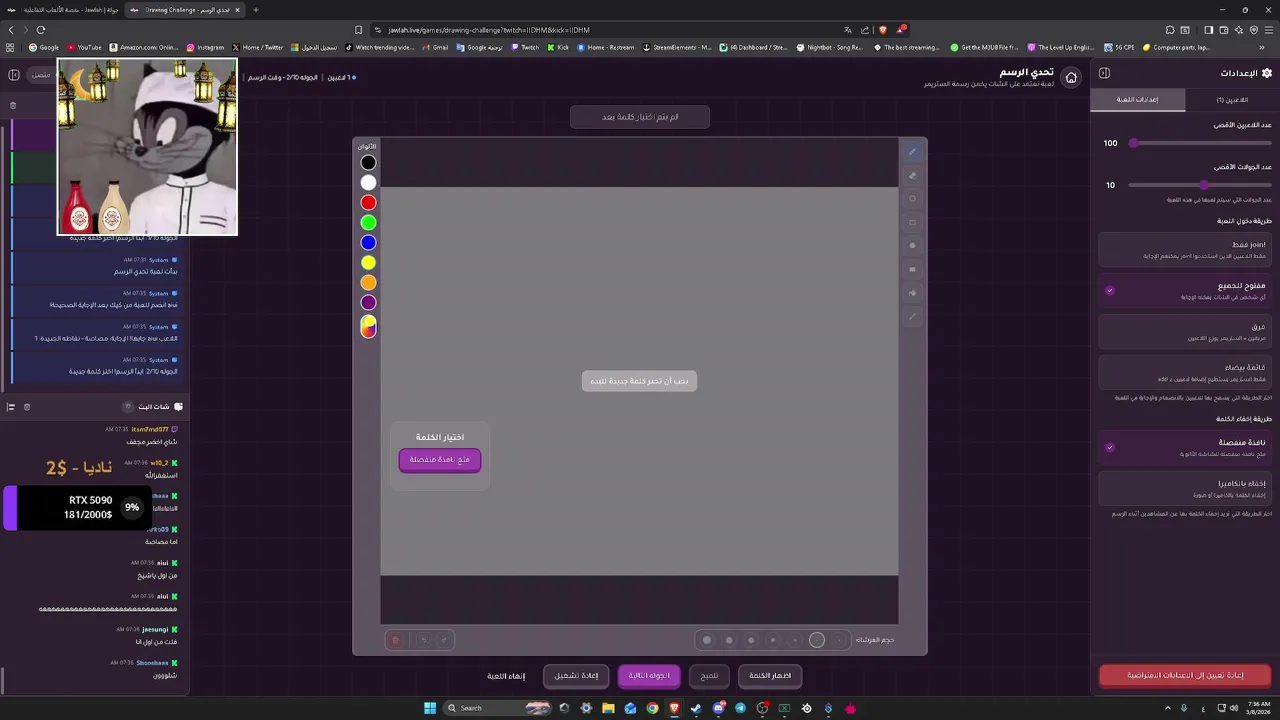Choose the green color swatch
1280x720 pixels.
pos(369,222)
